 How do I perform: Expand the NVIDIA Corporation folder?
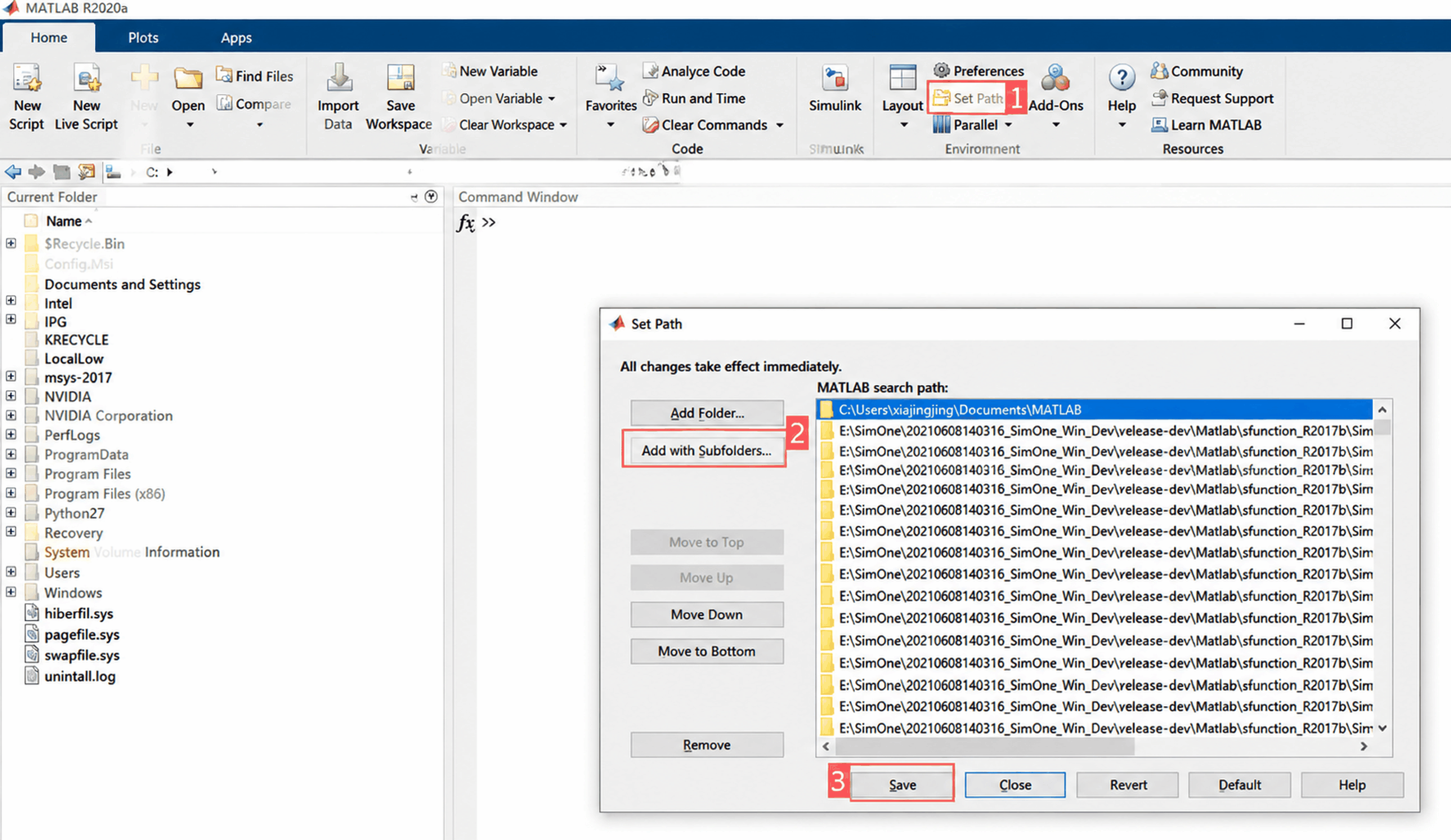[11, 415]
